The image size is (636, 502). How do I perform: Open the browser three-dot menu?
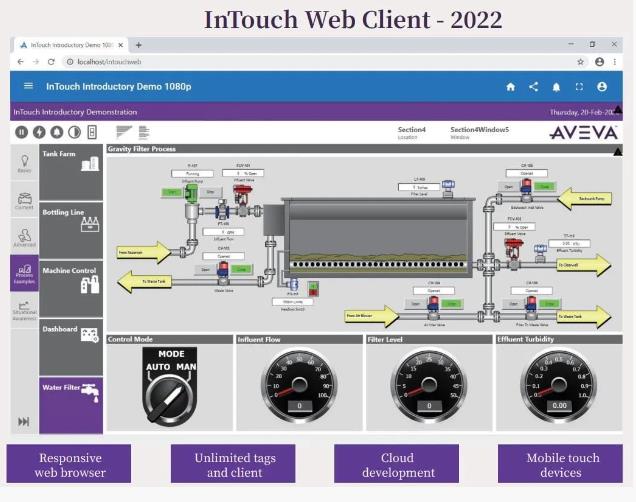coord(615,62)
